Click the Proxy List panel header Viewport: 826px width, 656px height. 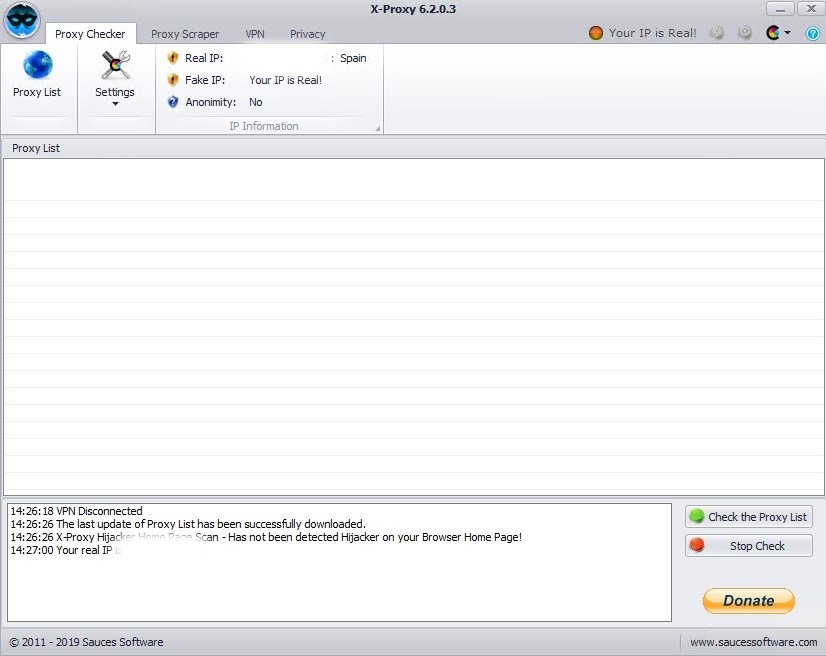click(413, 148)
